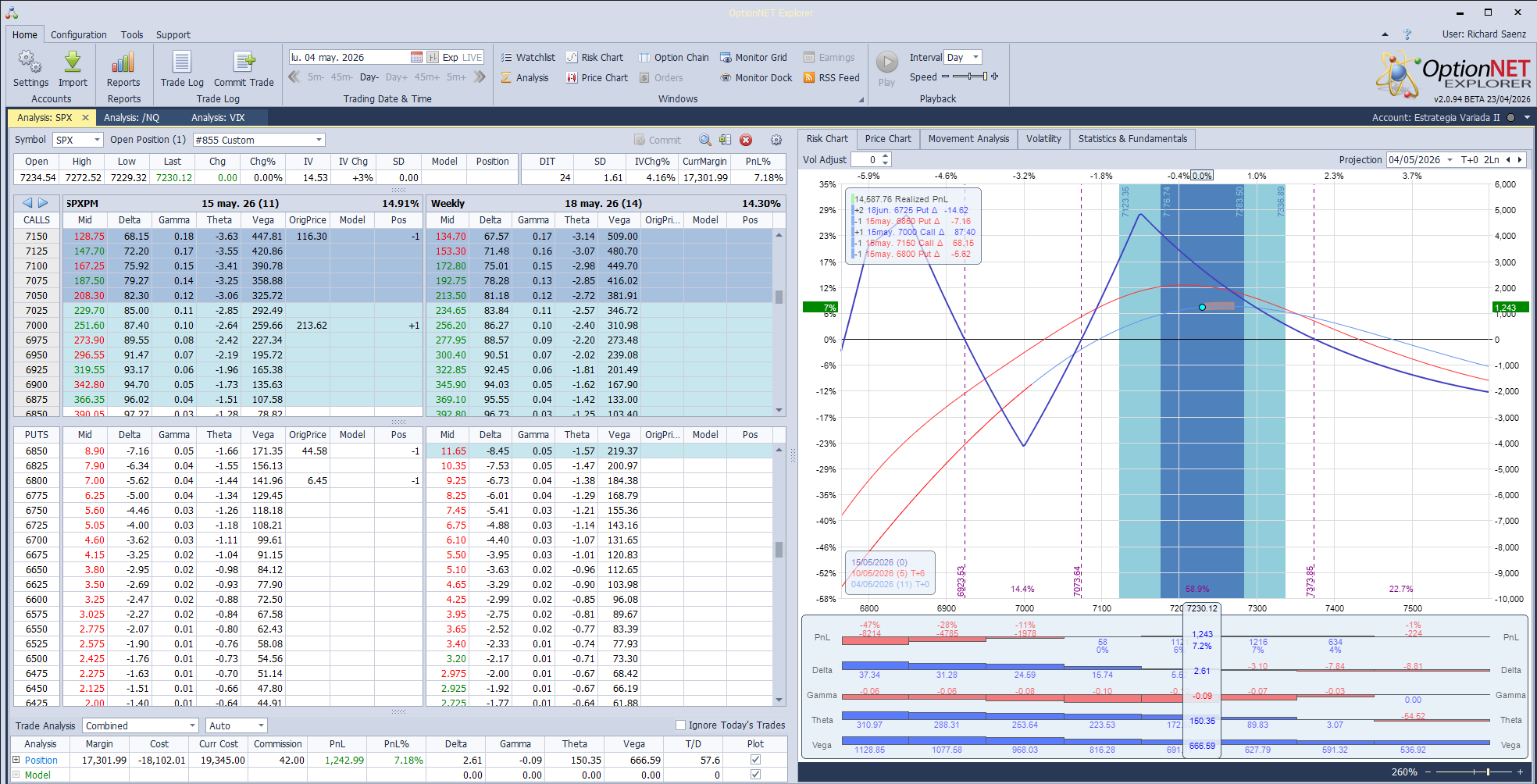Viewport: 1537px width, 784px height.
Task: Click the red delete position icon
Action: 746,140
